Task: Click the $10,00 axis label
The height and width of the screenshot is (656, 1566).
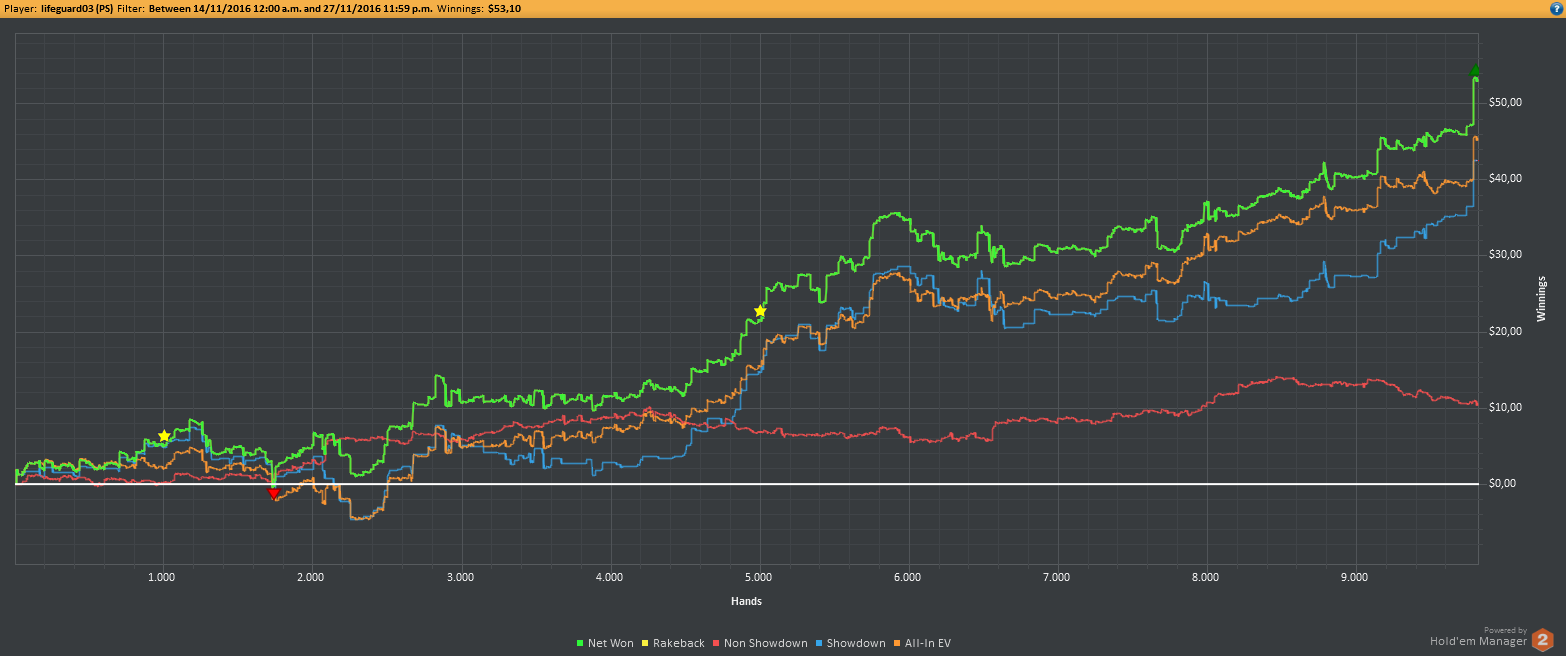Action: 1505,407
